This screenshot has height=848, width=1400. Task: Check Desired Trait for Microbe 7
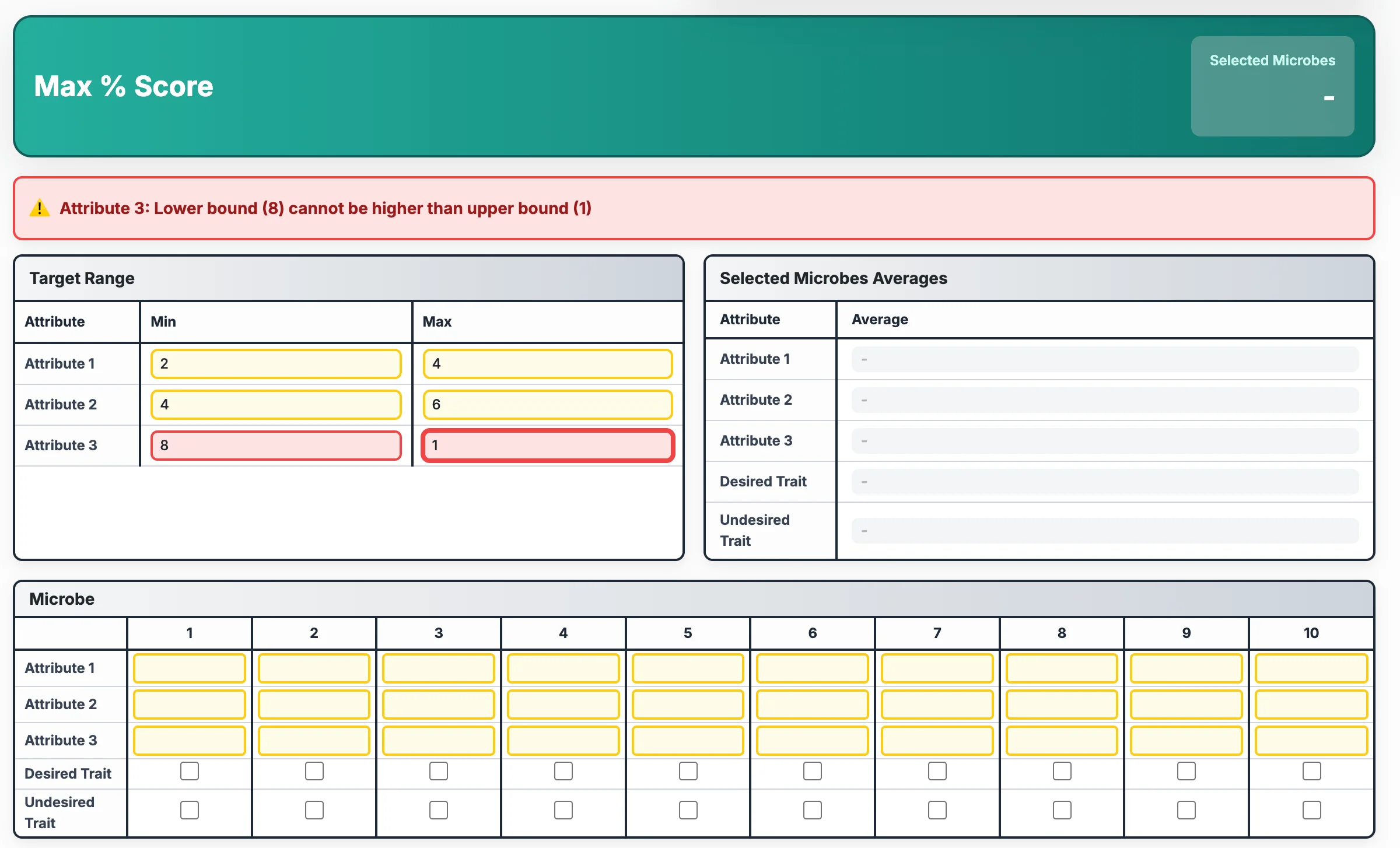tap(937, 771)
